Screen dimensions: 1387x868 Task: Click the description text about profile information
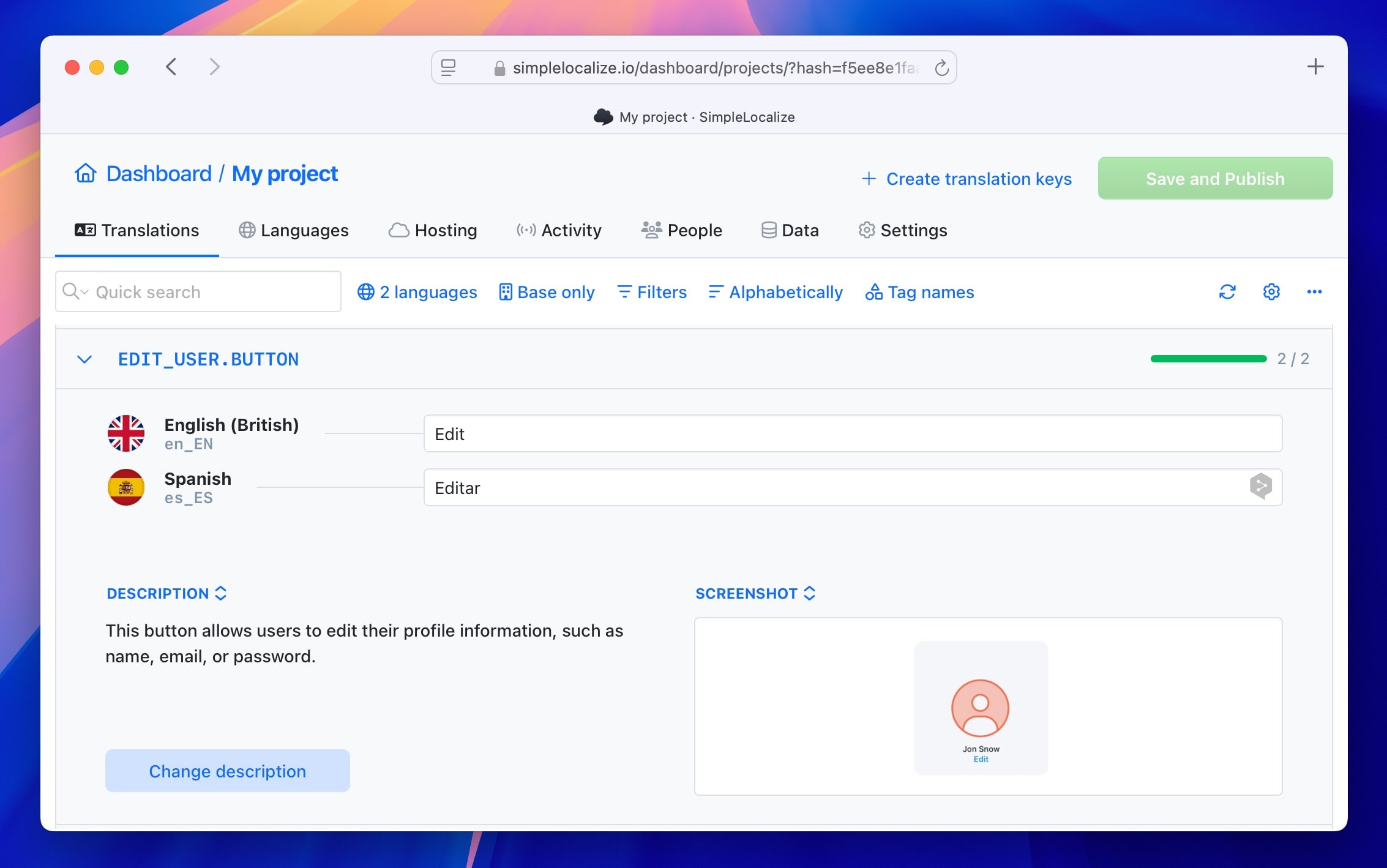point(364,643)
